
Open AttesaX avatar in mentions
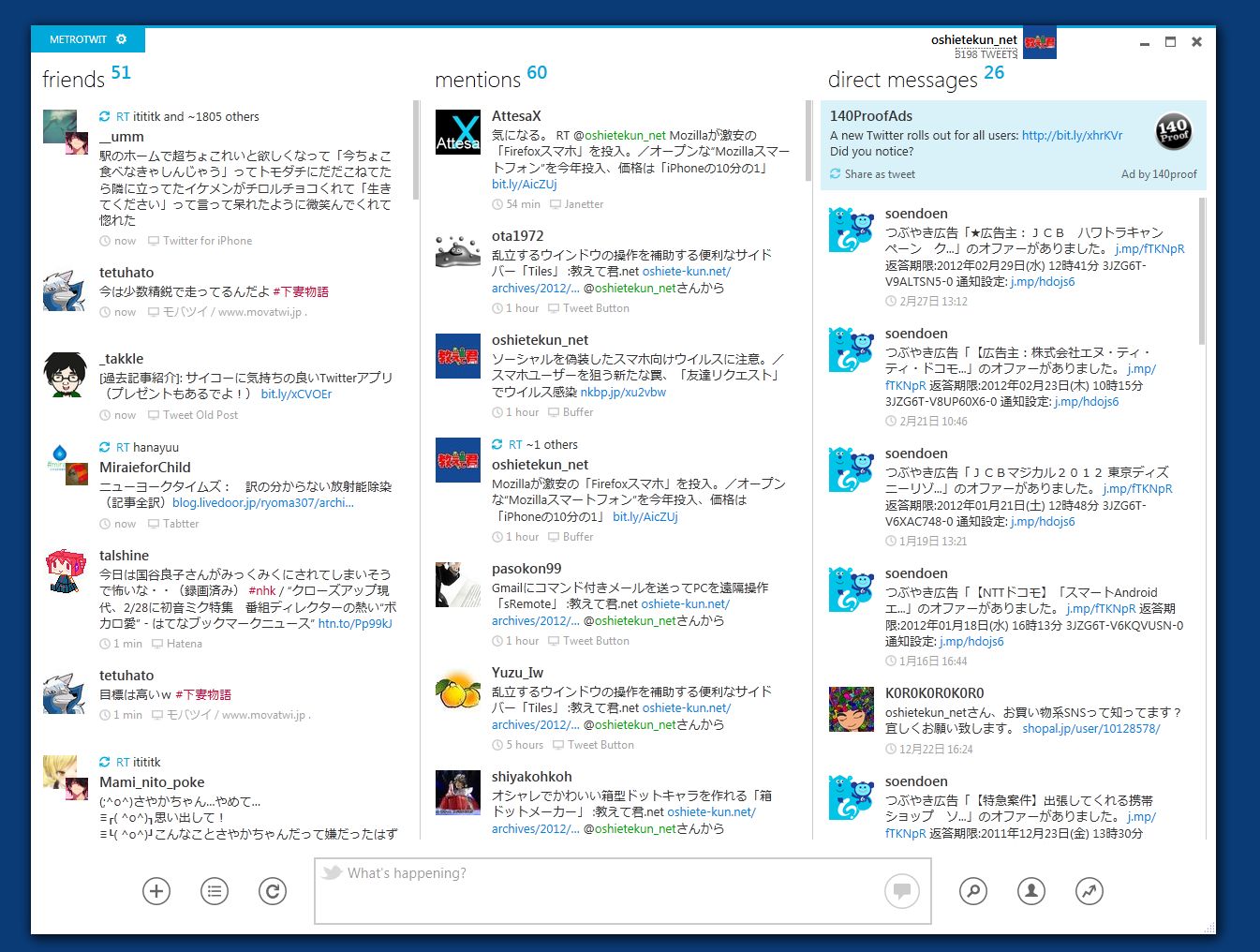point(457,132)
